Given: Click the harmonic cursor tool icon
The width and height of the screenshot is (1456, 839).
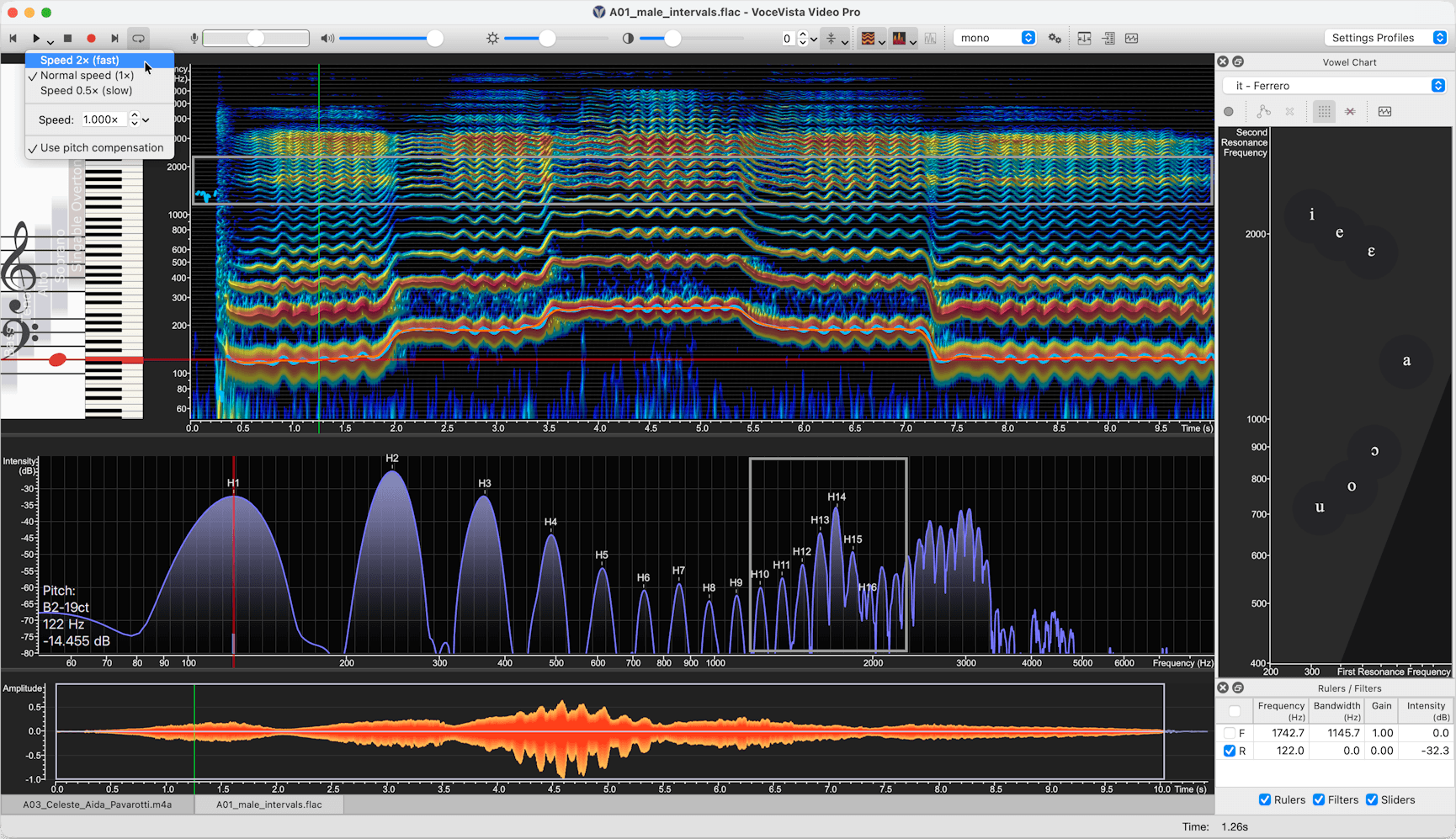Looking at the screenshot, I should (831, 39).
